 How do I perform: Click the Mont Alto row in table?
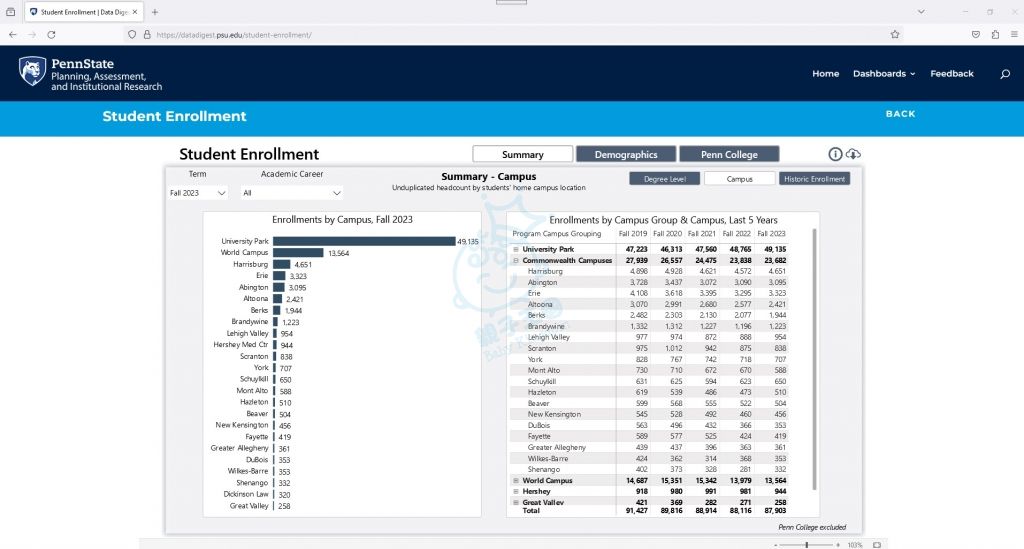pyautogui.click(x=649, y=370)
